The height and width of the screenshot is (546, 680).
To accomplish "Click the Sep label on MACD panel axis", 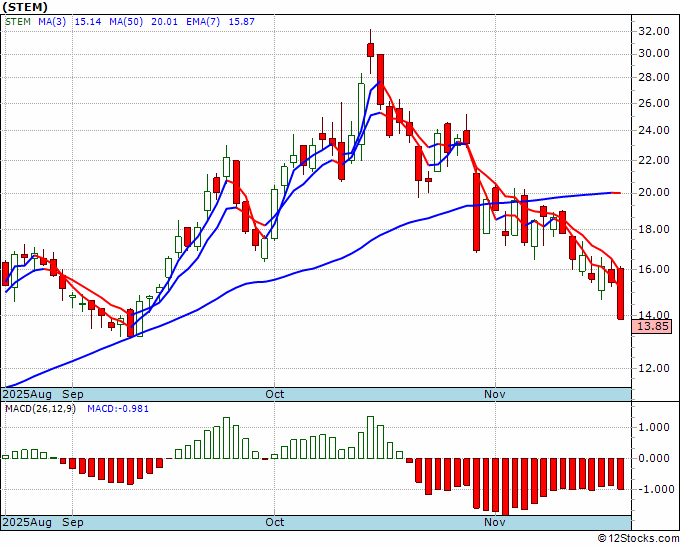I will (x=72, y=522).
